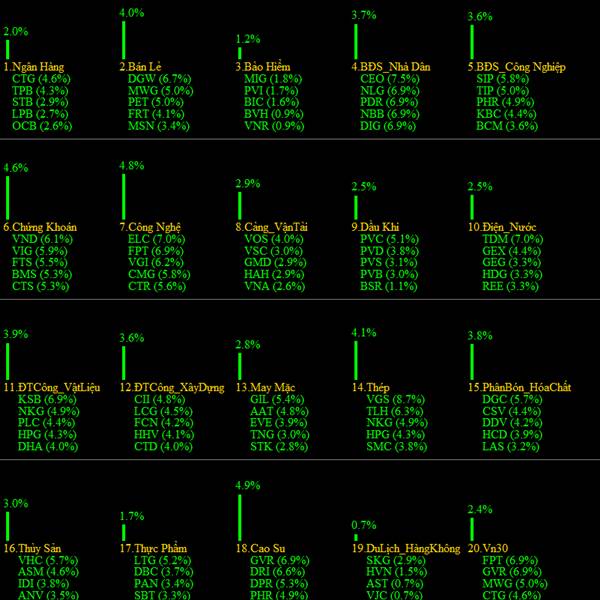Select the SMC (3.8%) entry

(396, 447)
